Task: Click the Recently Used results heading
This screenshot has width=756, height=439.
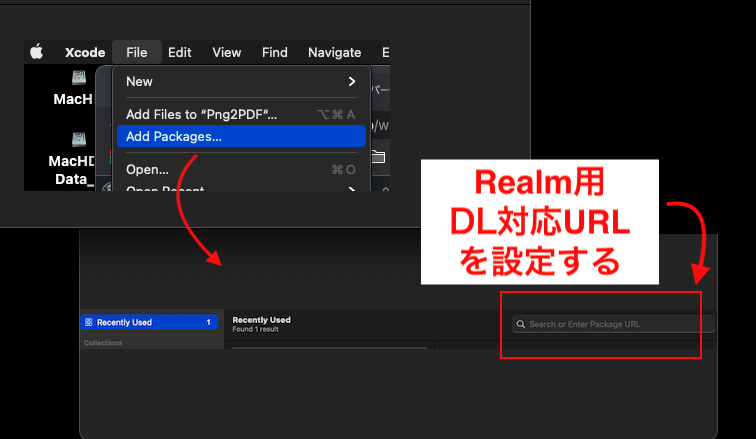Action: [x=261, y=319]
